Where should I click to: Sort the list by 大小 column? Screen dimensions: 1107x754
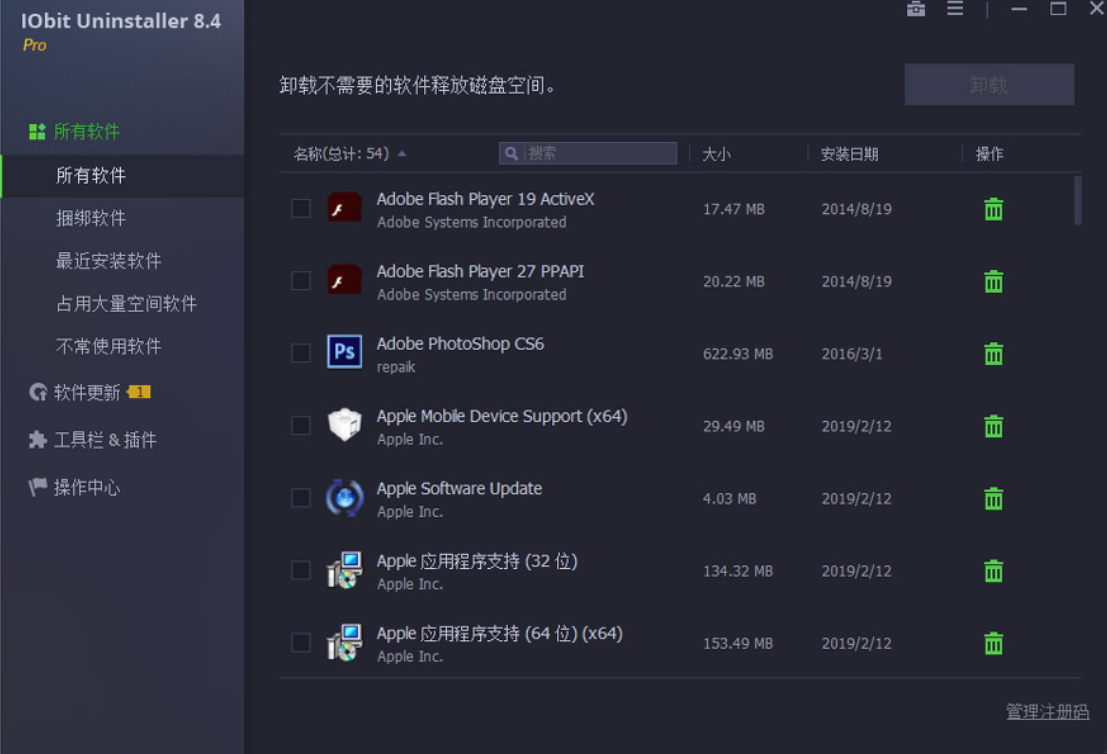click(717, 154)
